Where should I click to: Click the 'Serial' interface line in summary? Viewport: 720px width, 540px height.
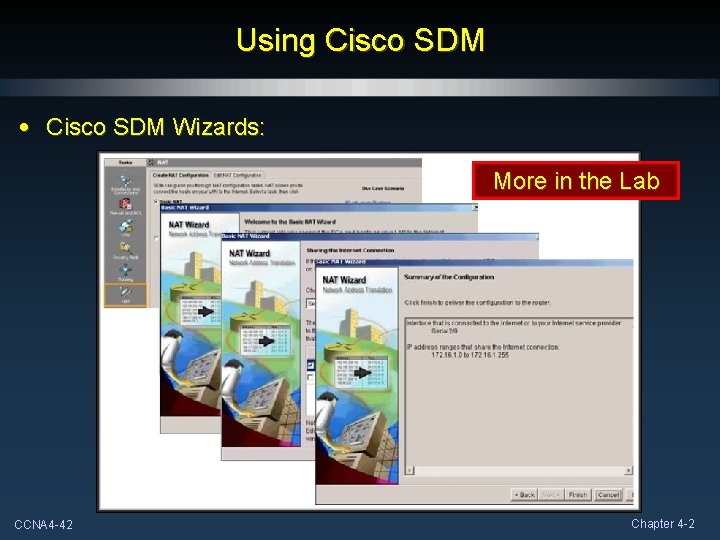[x=444, y=331]
